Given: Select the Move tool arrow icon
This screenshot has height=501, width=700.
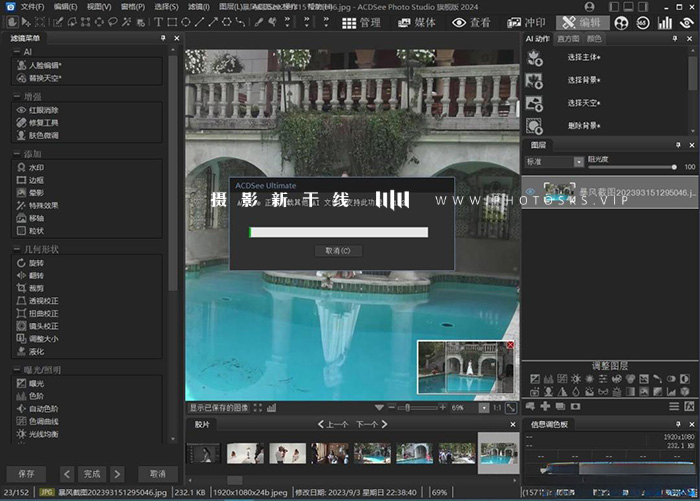Looking at the screenshot, I should (26, 22).
